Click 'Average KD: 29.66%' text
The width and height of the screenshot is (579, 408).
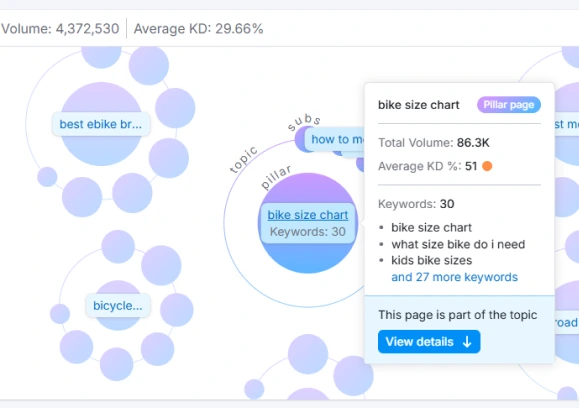click(x=198, y=29)
